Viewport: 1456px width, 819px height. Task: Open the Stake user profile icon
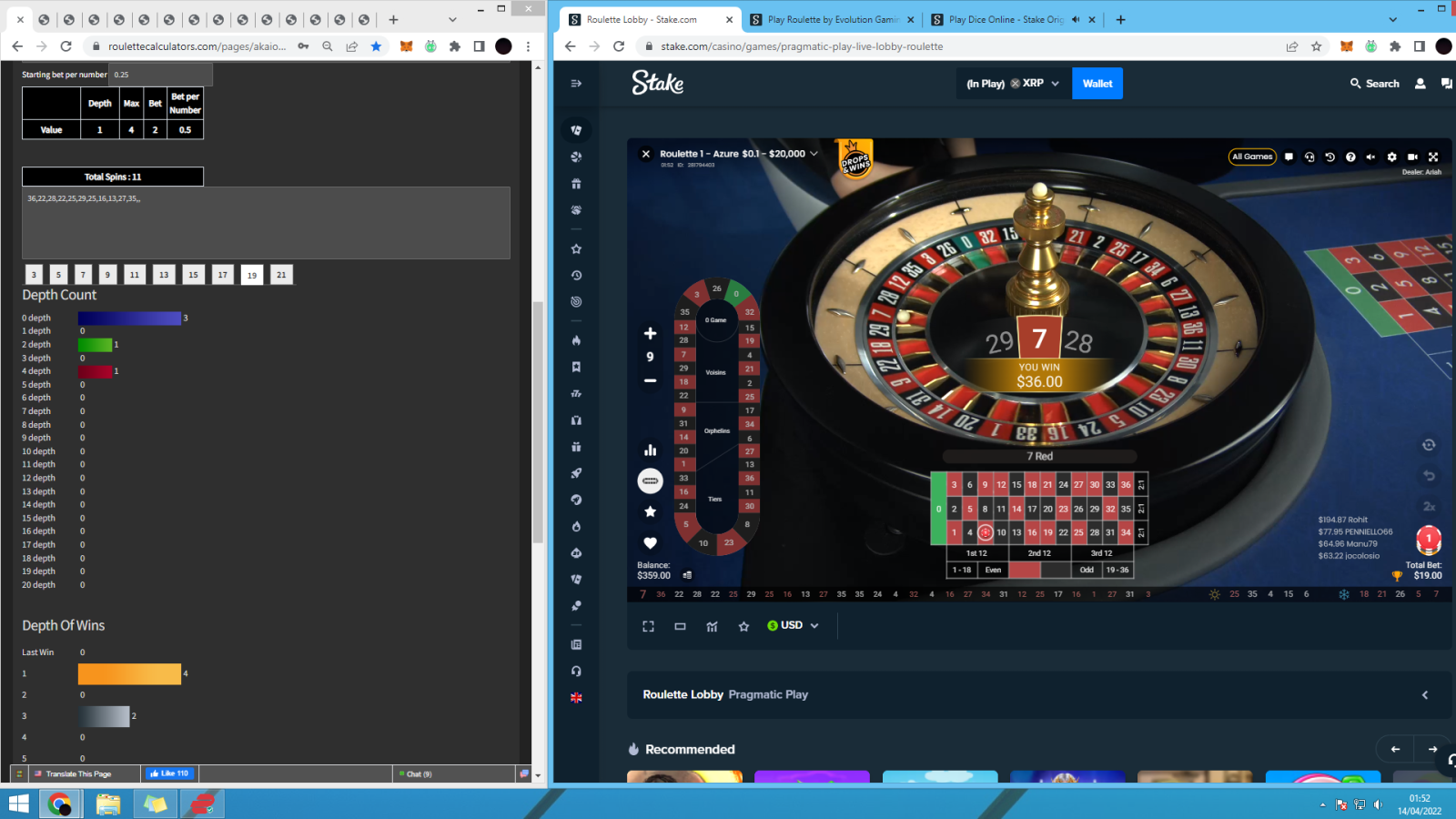[x=1420, y=84]
